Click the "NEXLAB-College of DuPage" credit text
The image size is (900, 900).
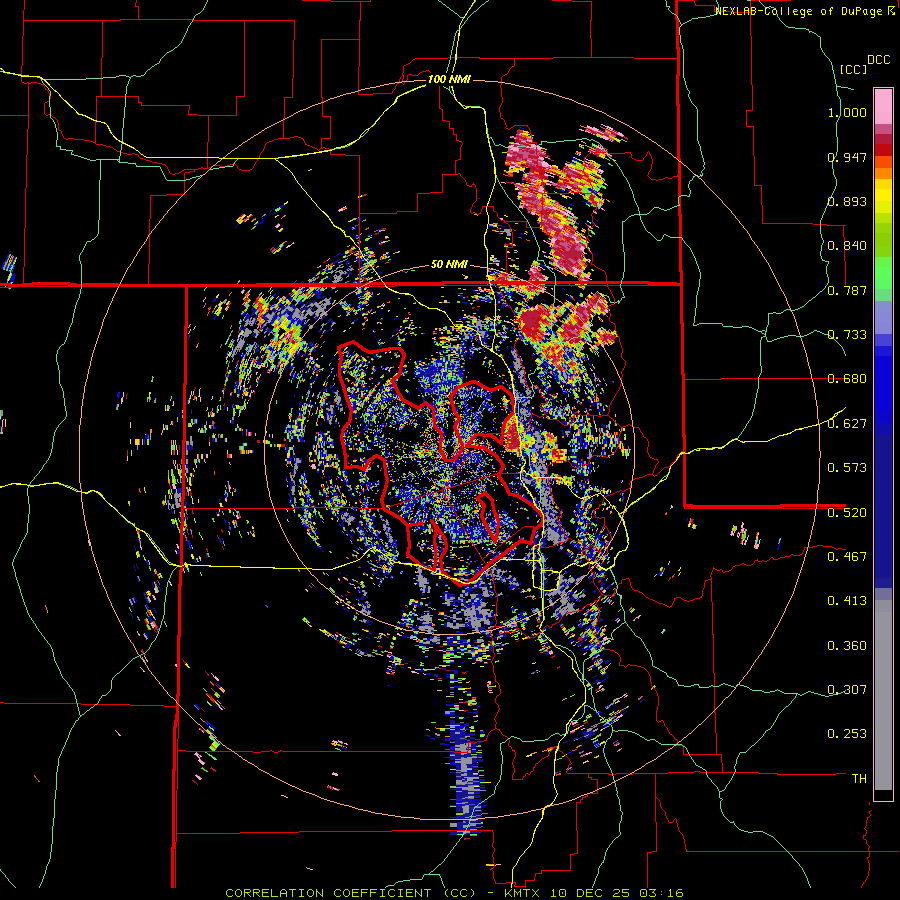coord(799,11)
